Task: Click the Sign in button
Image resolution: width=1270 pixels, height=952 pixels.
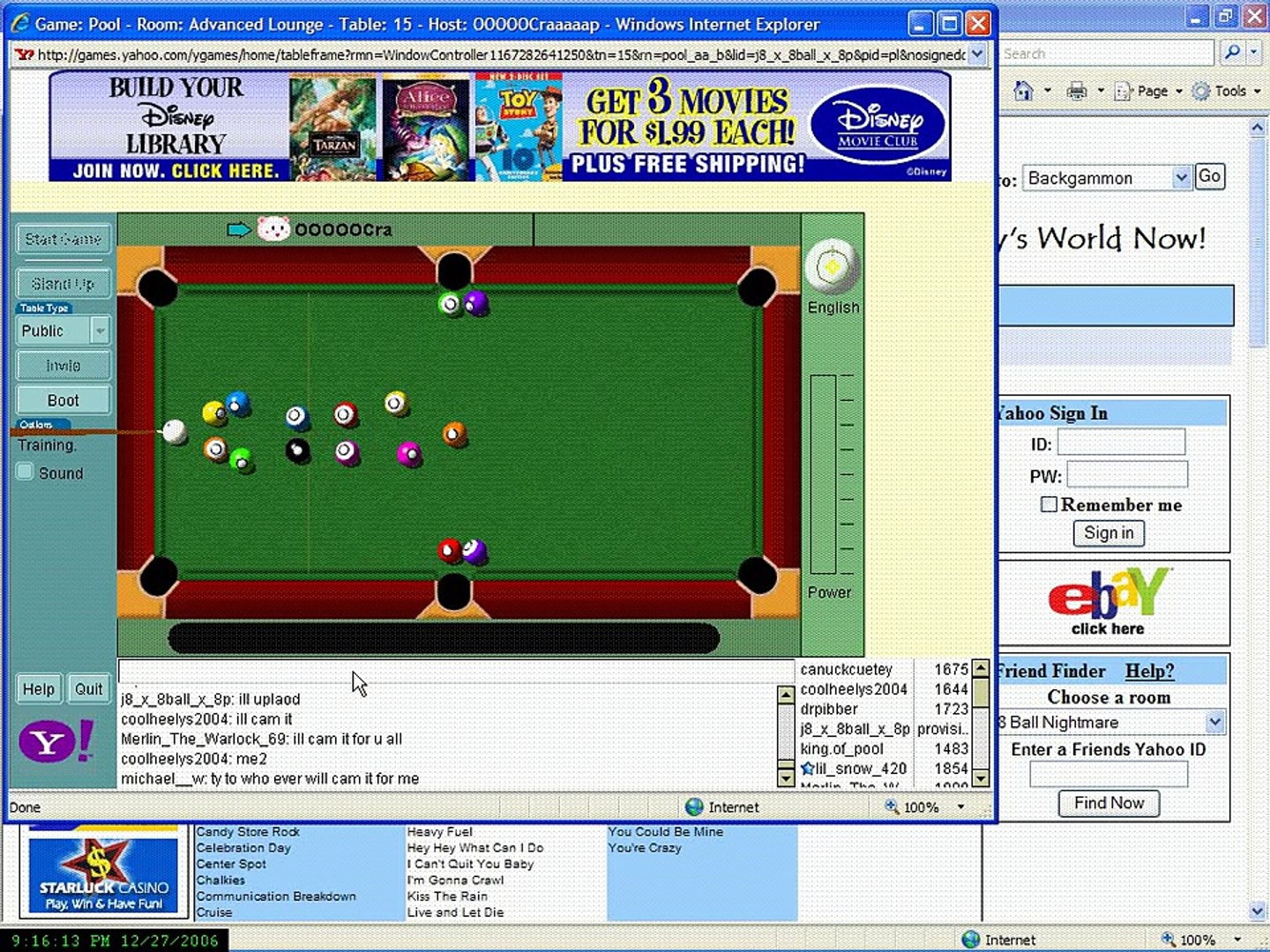Action: (x=1109, y=533)
